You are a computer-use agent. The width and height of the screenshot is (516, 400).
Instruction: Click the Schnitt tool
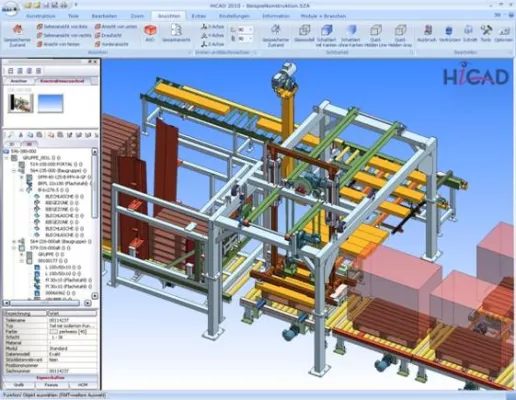tap(469, 33)
